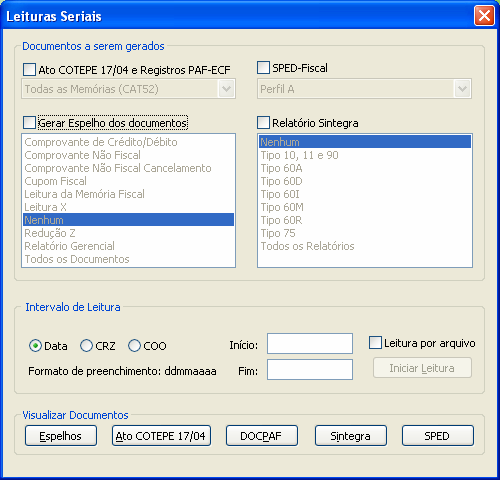This screenshot has height=480, width=500.
Task: Select Cupom Fiscal in documents list
Action: pos(128,181)
